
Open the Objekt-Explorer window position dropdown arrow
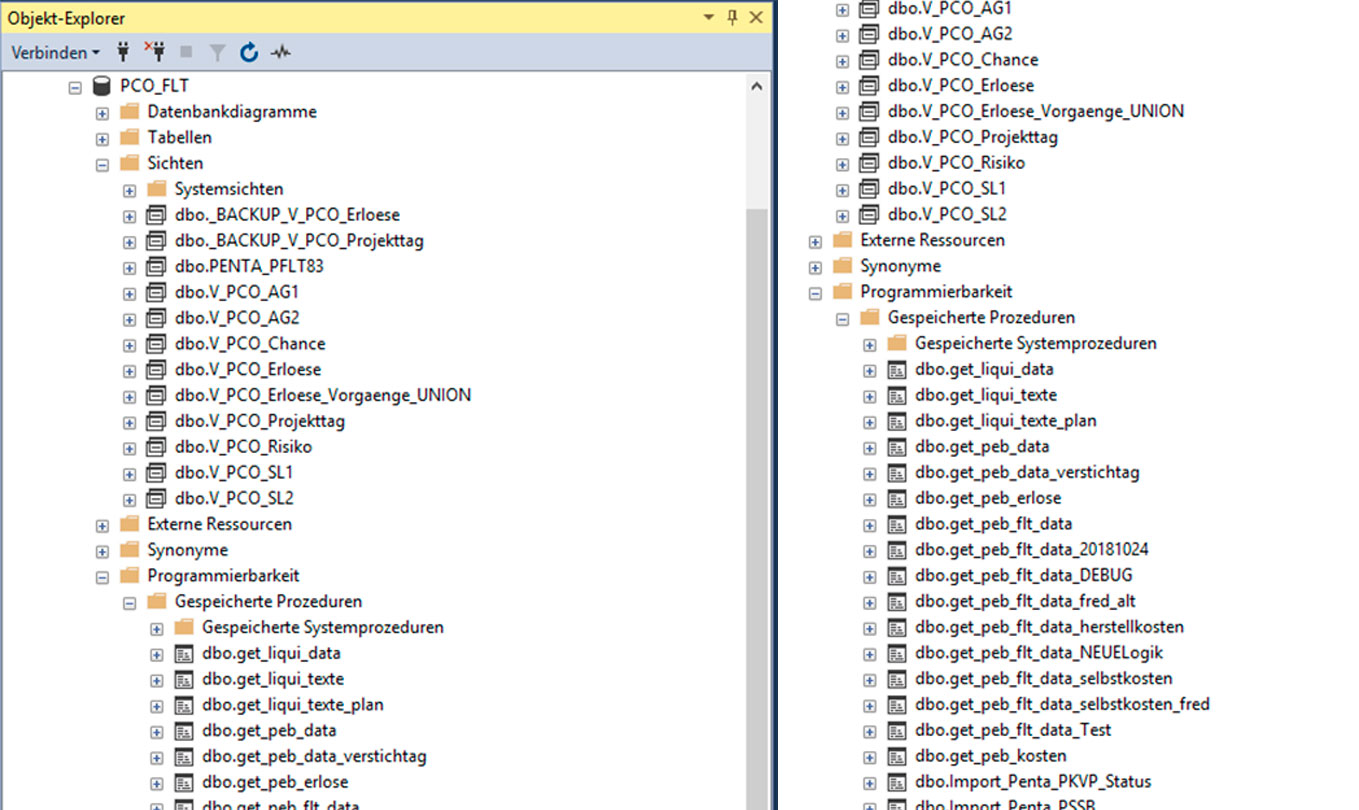point(709,18)
